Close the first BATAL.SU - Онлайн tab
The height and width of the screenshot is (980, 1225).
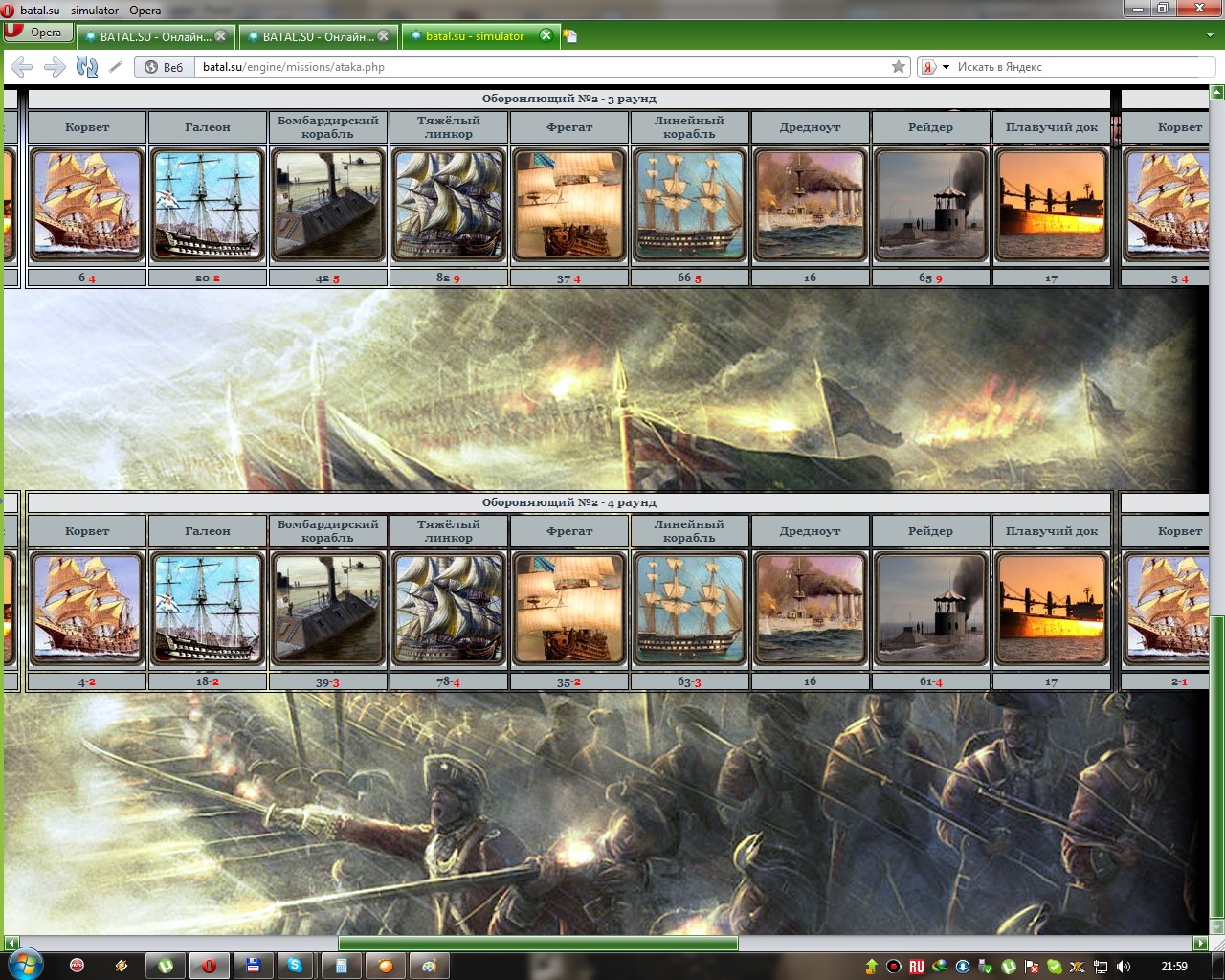coord(221,36)
